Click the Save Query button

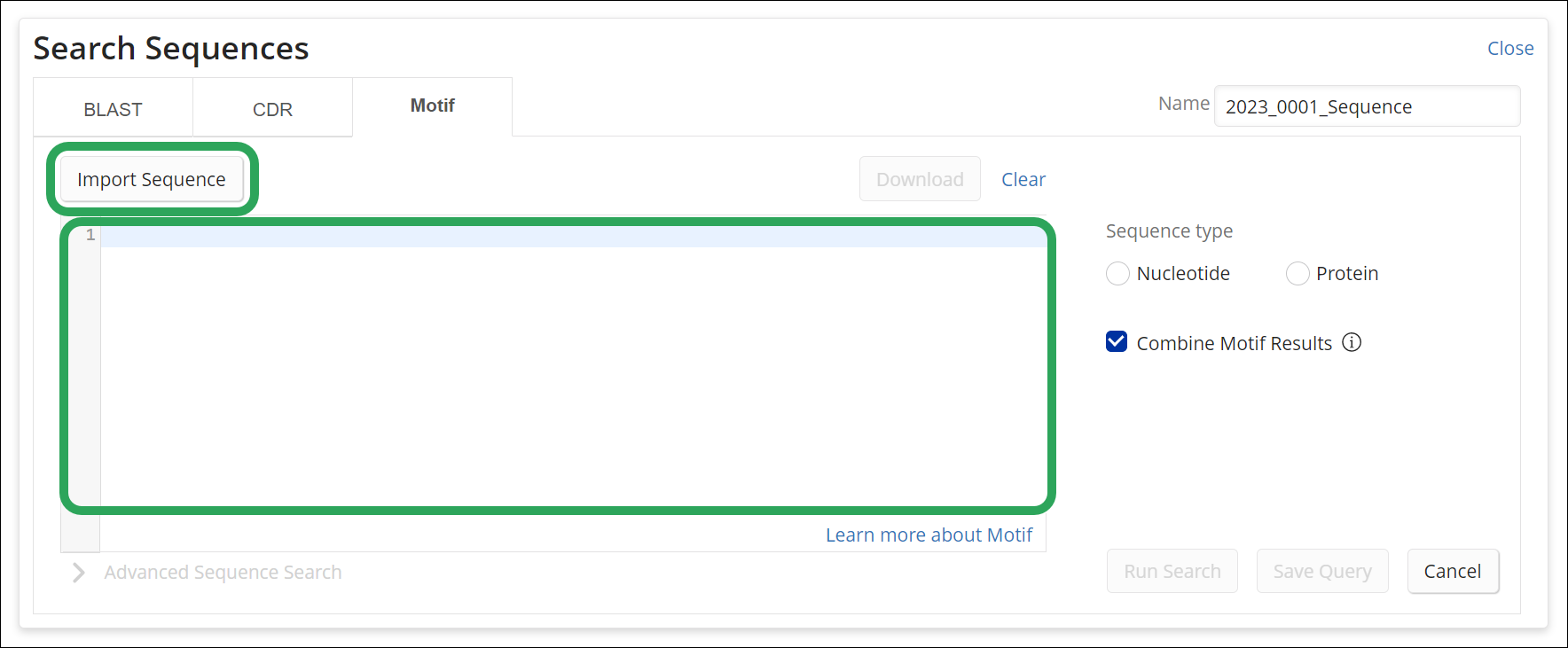1321,572
